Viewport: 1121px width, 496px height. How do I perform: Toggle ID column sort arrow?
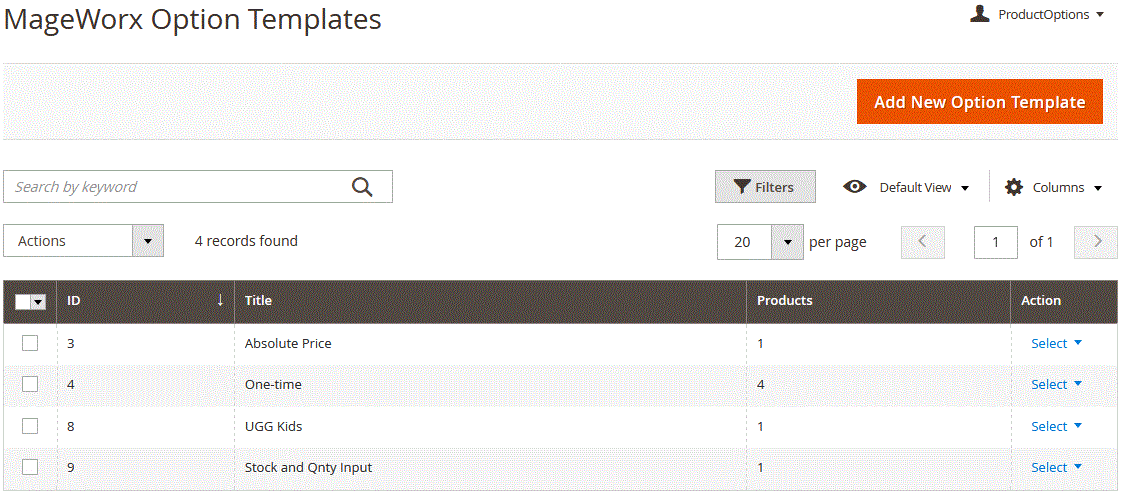tap(220, 300)
